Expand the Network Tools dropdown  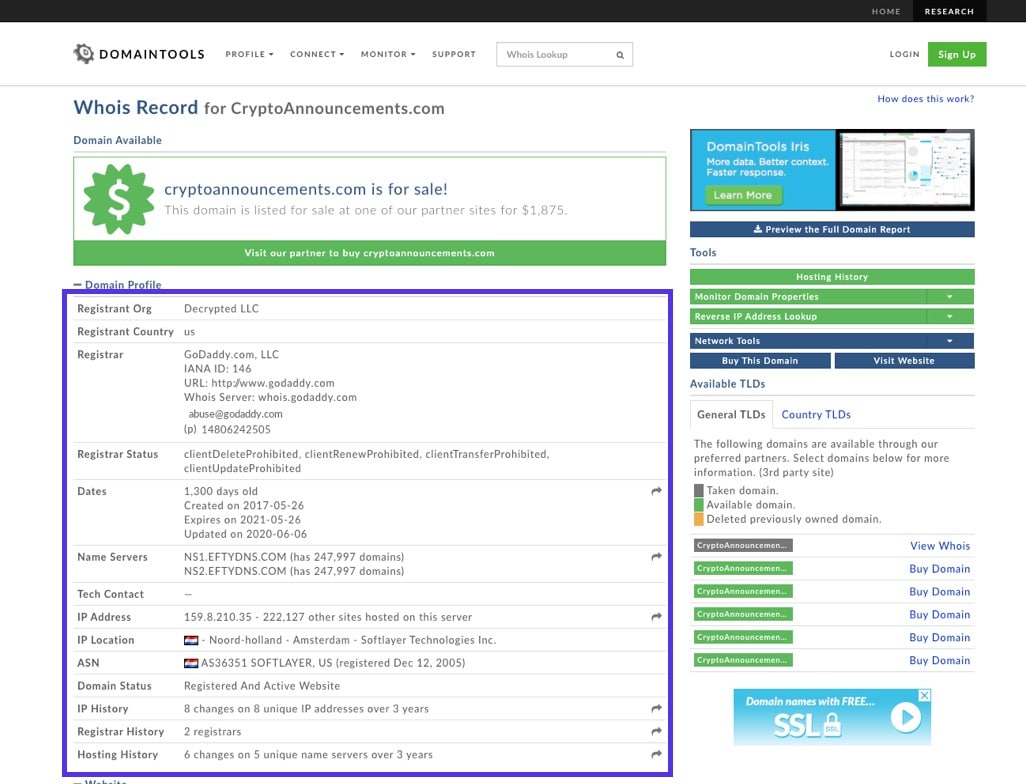[x=950, y=341]
